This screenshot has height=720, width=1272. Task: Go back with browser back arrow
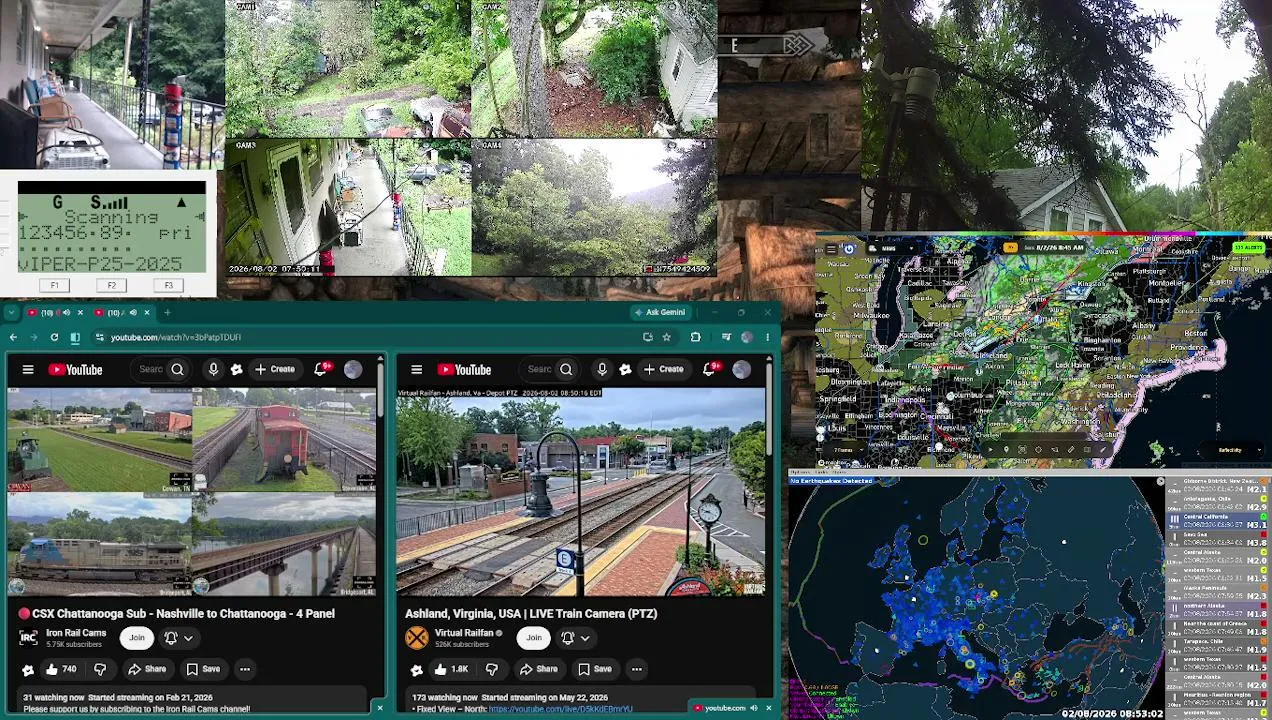[13, 337]
